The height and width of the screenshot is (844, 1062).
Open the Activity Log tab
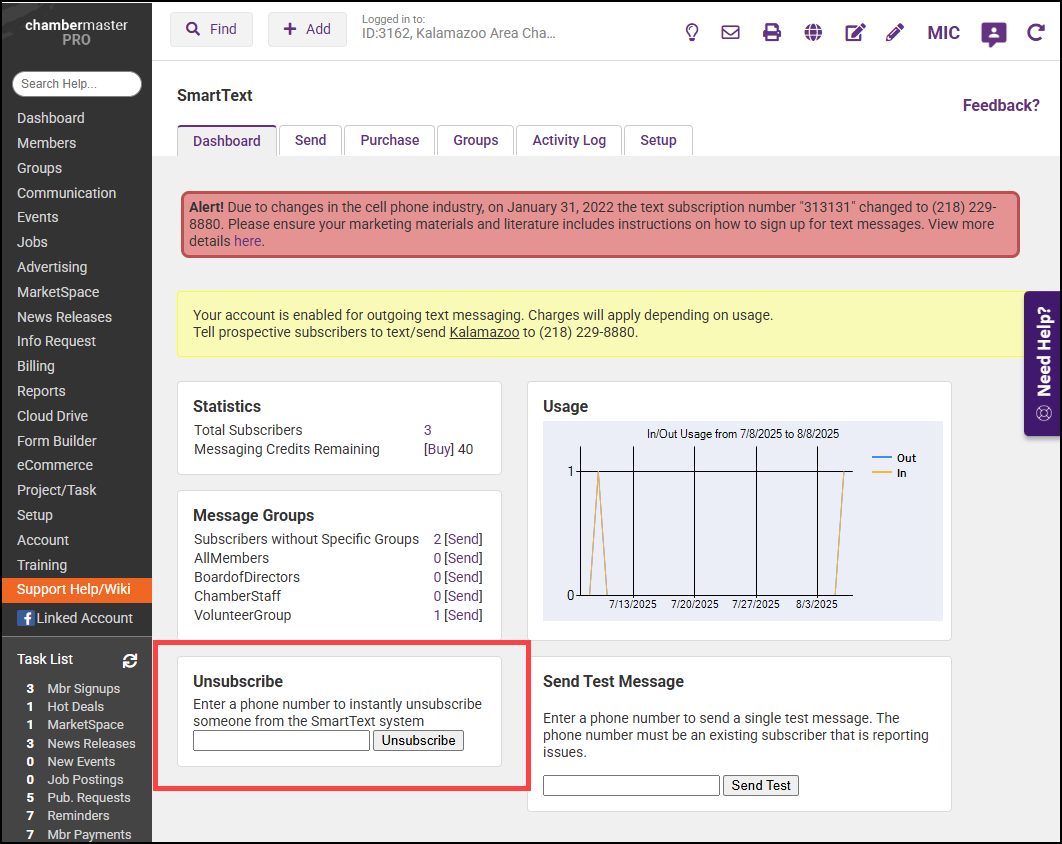coord(569,140)
